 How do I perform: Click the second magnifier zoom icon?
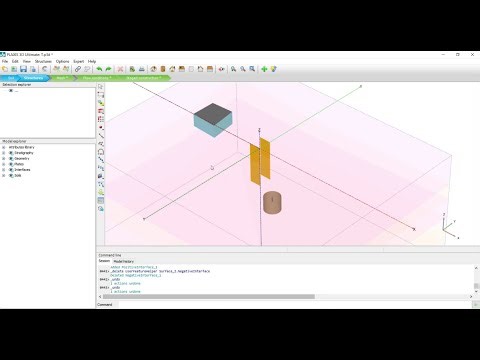coord(243,69)
